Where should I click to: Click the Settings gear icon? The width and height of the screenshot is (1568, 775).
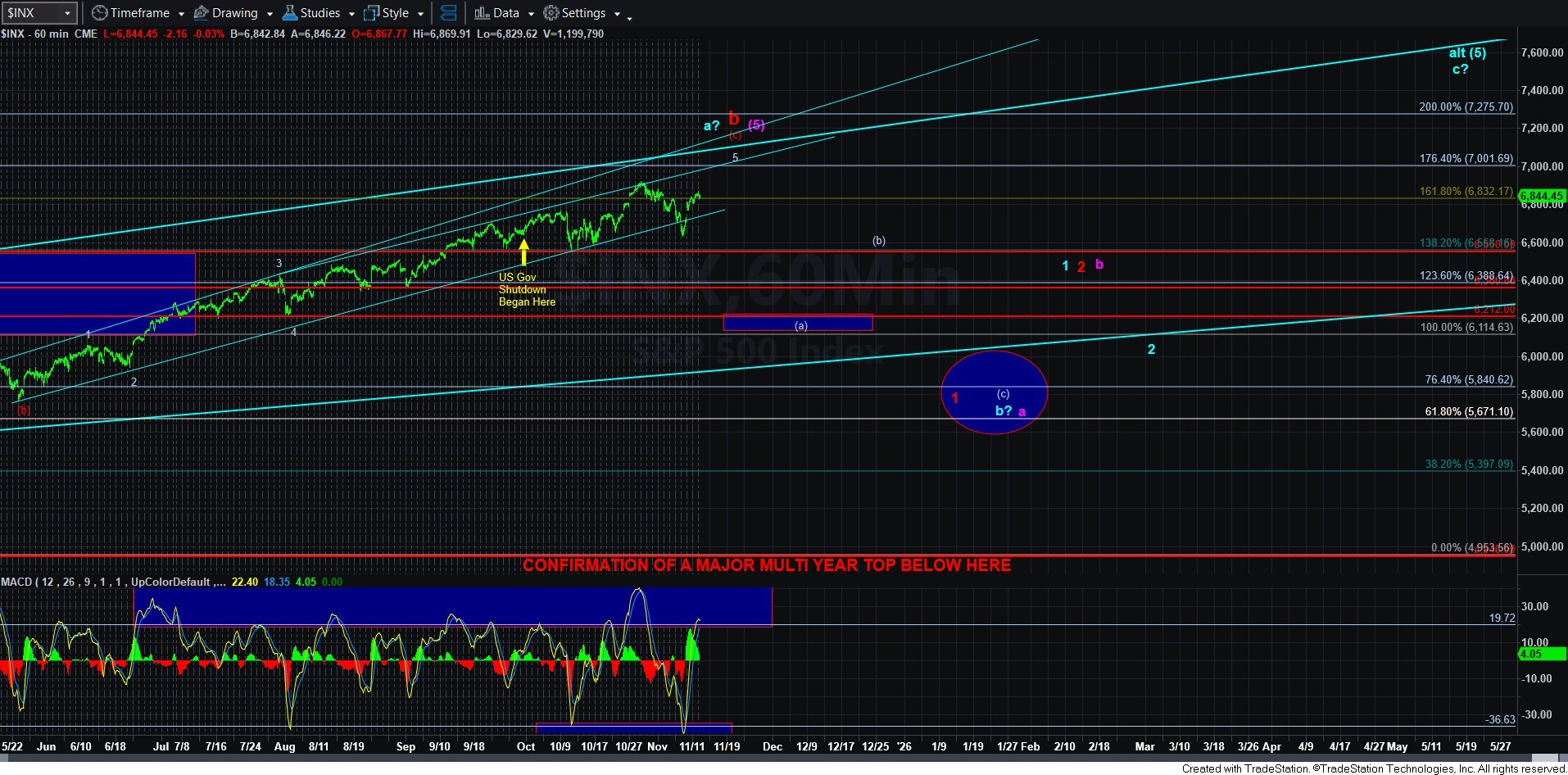[551, 13]
